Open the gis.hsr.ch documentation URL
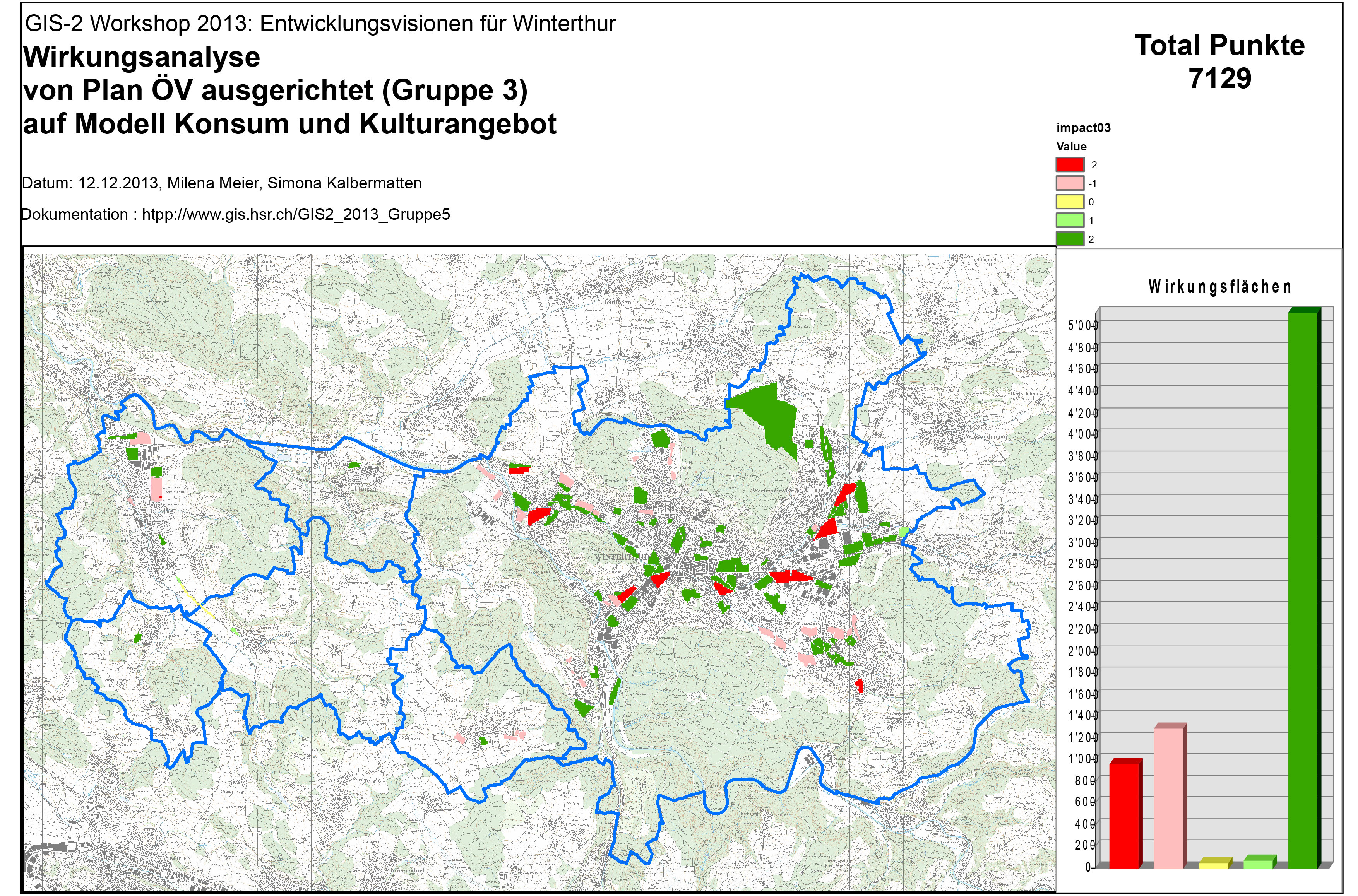Viewport: 1358px width, 896px height. click(296, 214)
